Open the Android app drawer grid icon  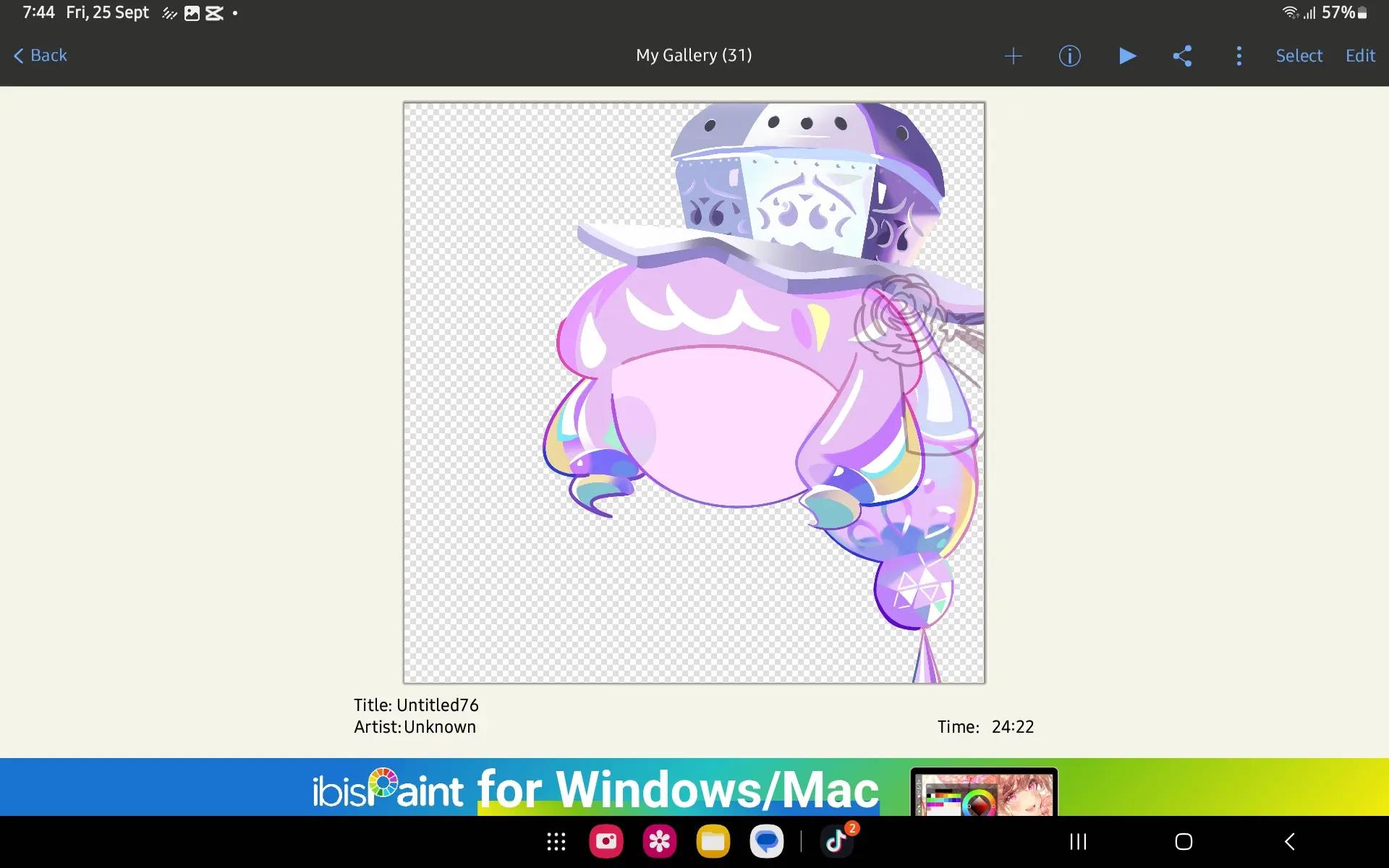tap(556, 841)
